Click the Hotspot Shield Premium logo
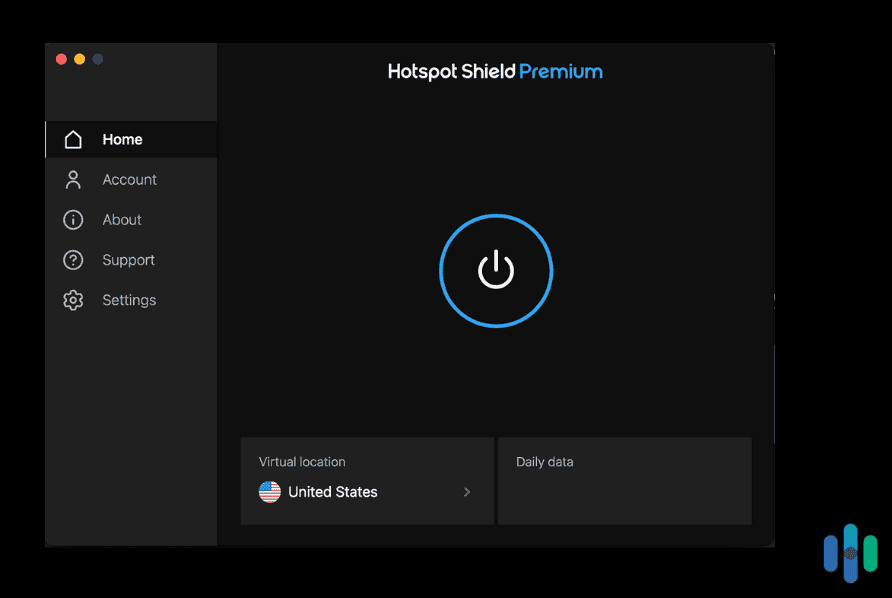892x598 pixels. [x=495, y=71]
